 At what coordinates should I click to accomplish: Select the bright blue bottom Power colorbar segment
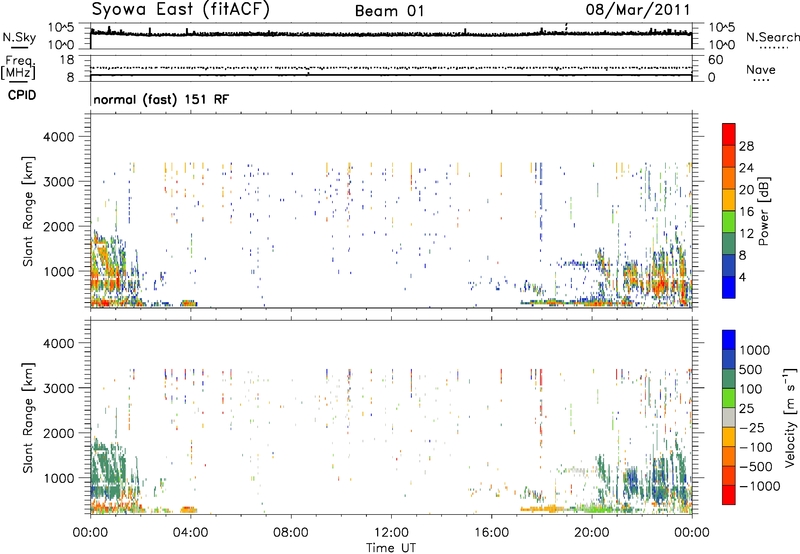click(x=729, y=287)
